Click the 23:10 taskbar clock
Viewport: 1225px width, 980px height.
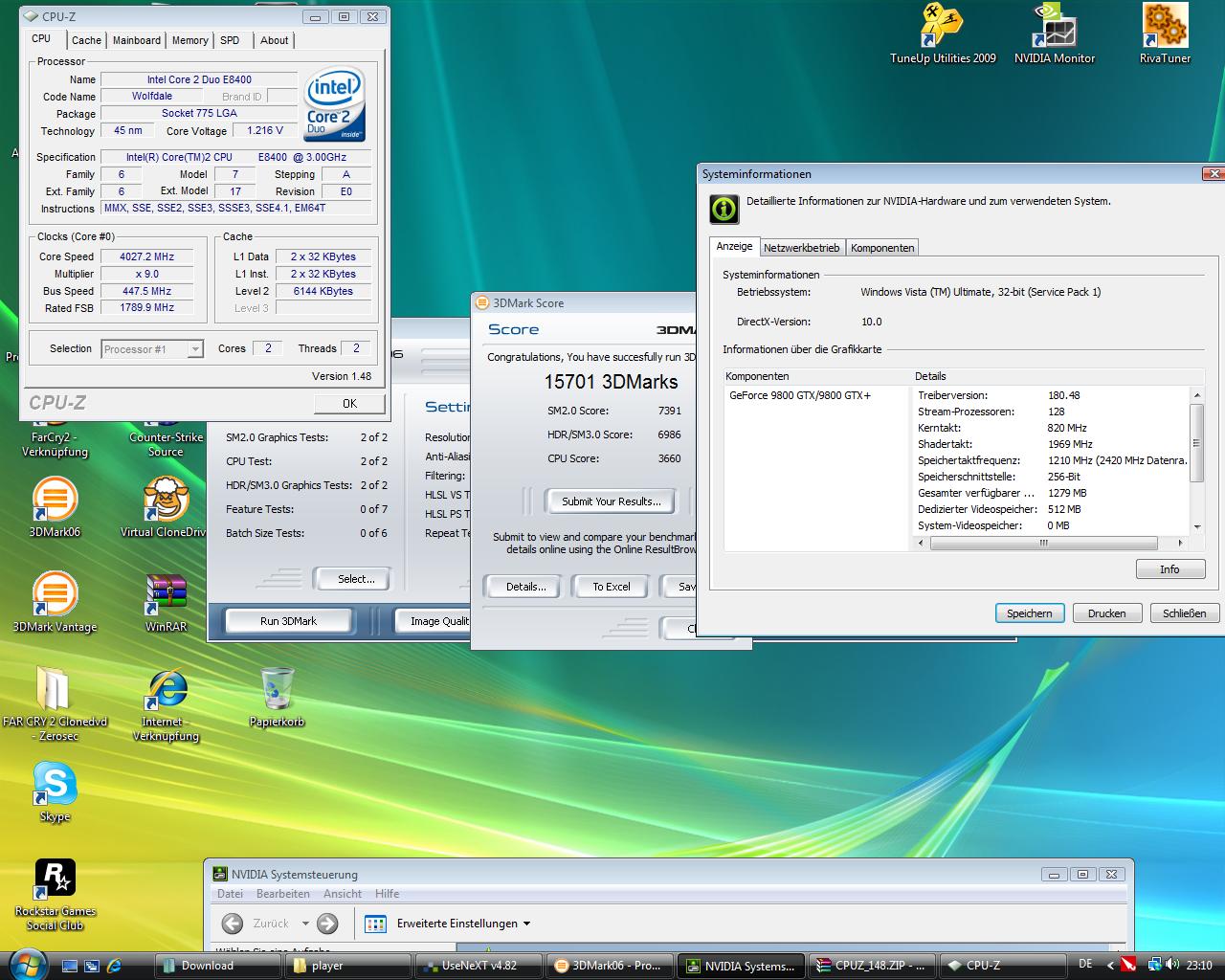1199,966
